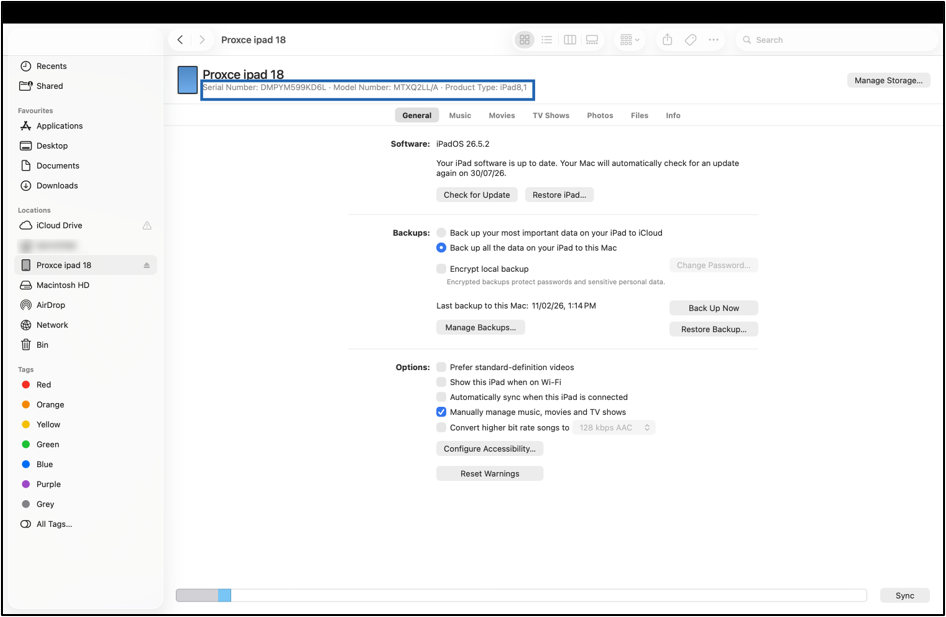Open Applications in the sidebar
Screen dimensions: 946x617
point(85,126)
